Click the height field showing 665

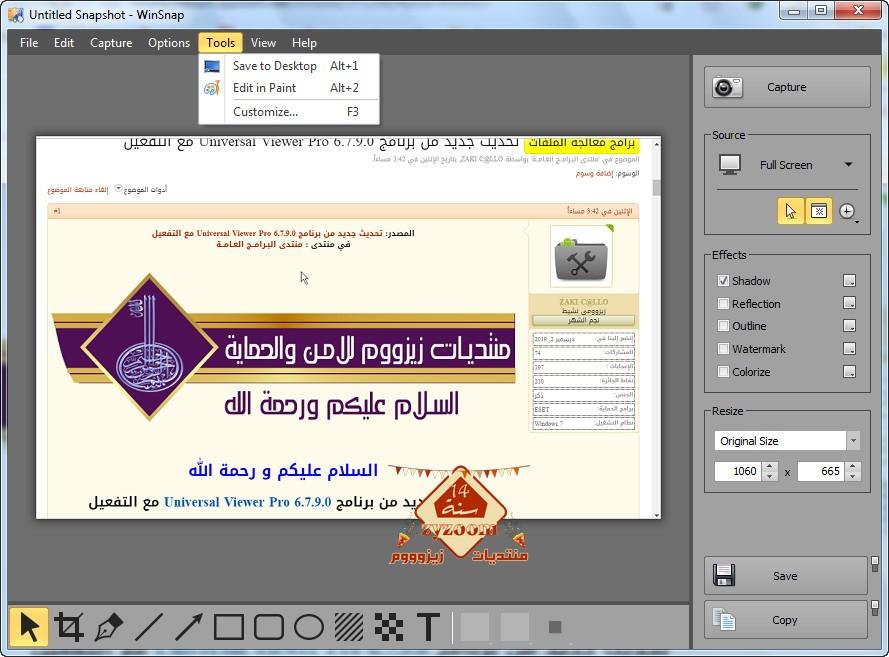pos(821,471)
